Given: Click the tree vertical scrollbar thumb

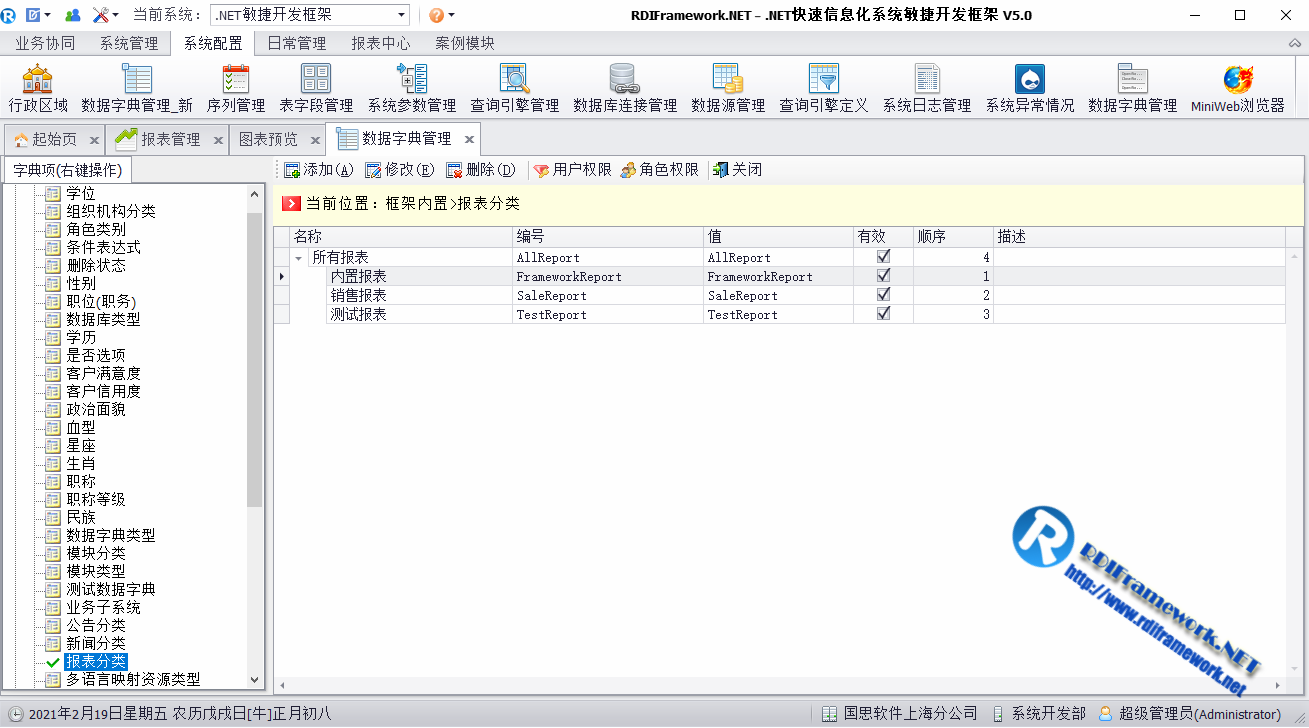Looking at the screenshot, I should click(254, 358).
